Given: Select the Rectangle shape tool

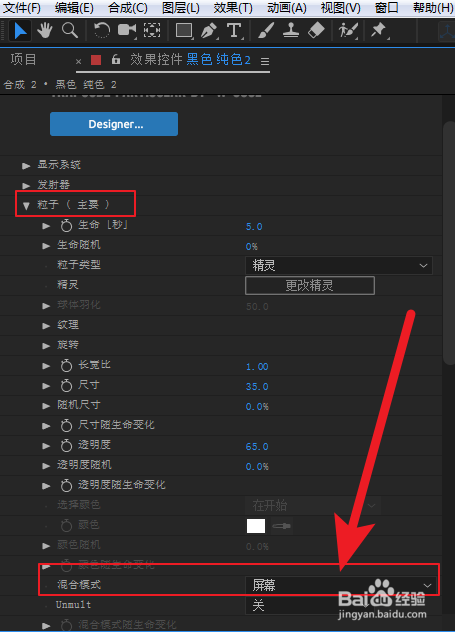Looking at the screenshot, I should click(x=184, y=31).
